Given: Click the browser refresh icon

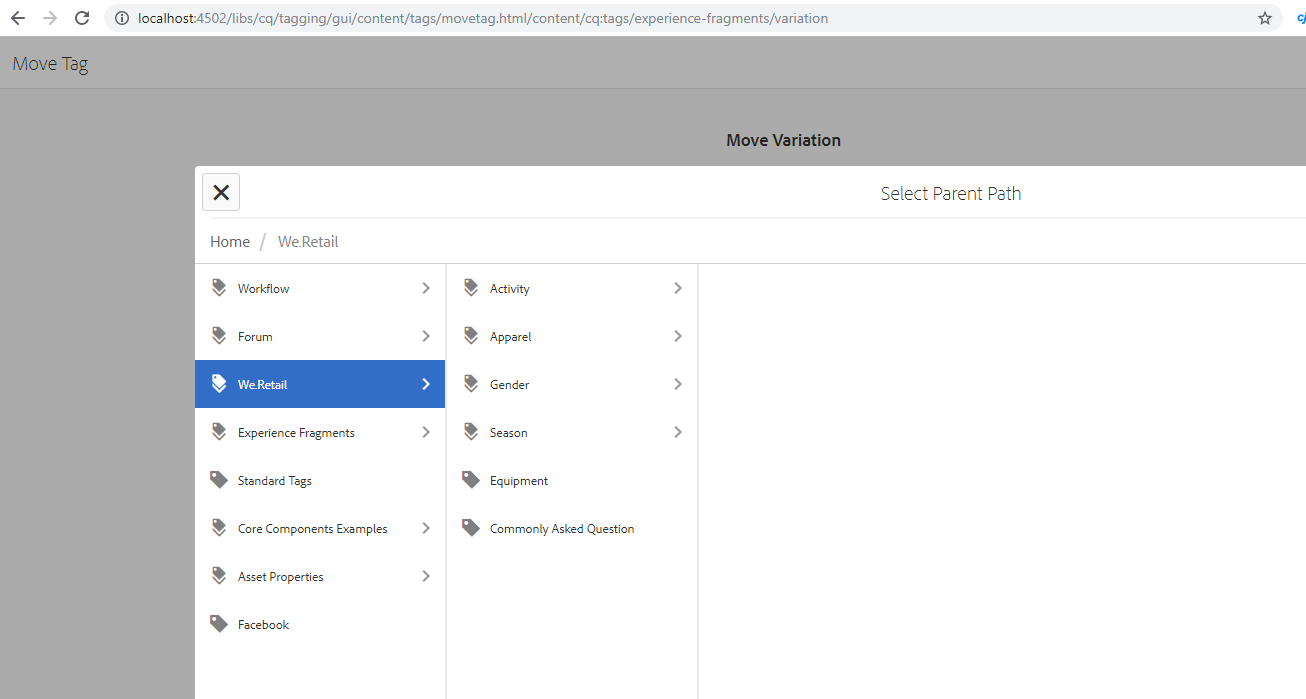Looking at the screenshot, I should pos(81,17).
